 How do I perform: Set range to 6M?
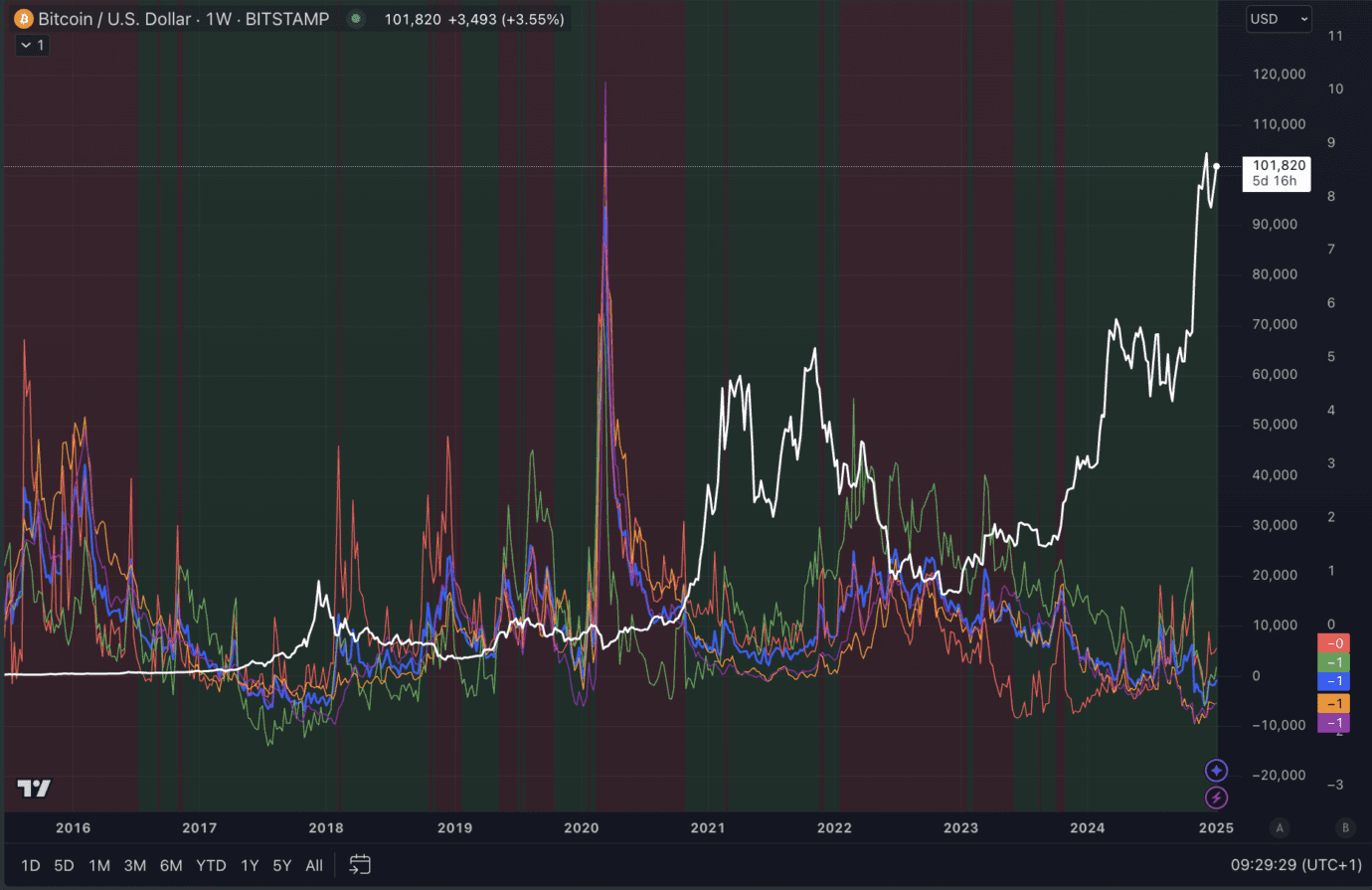pos(171,865)
